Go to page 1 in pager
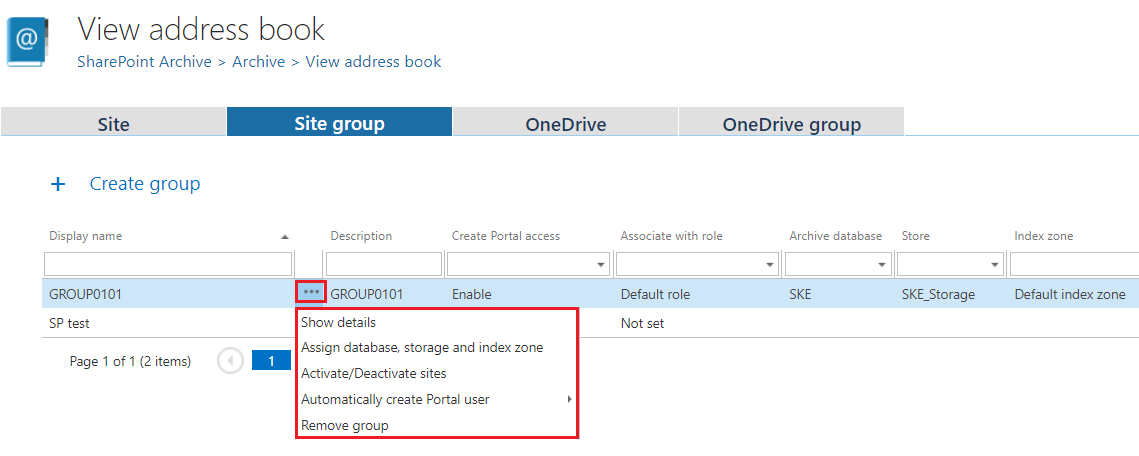The height and width of the screenshot is (456, 1139). tap(271, 361)
